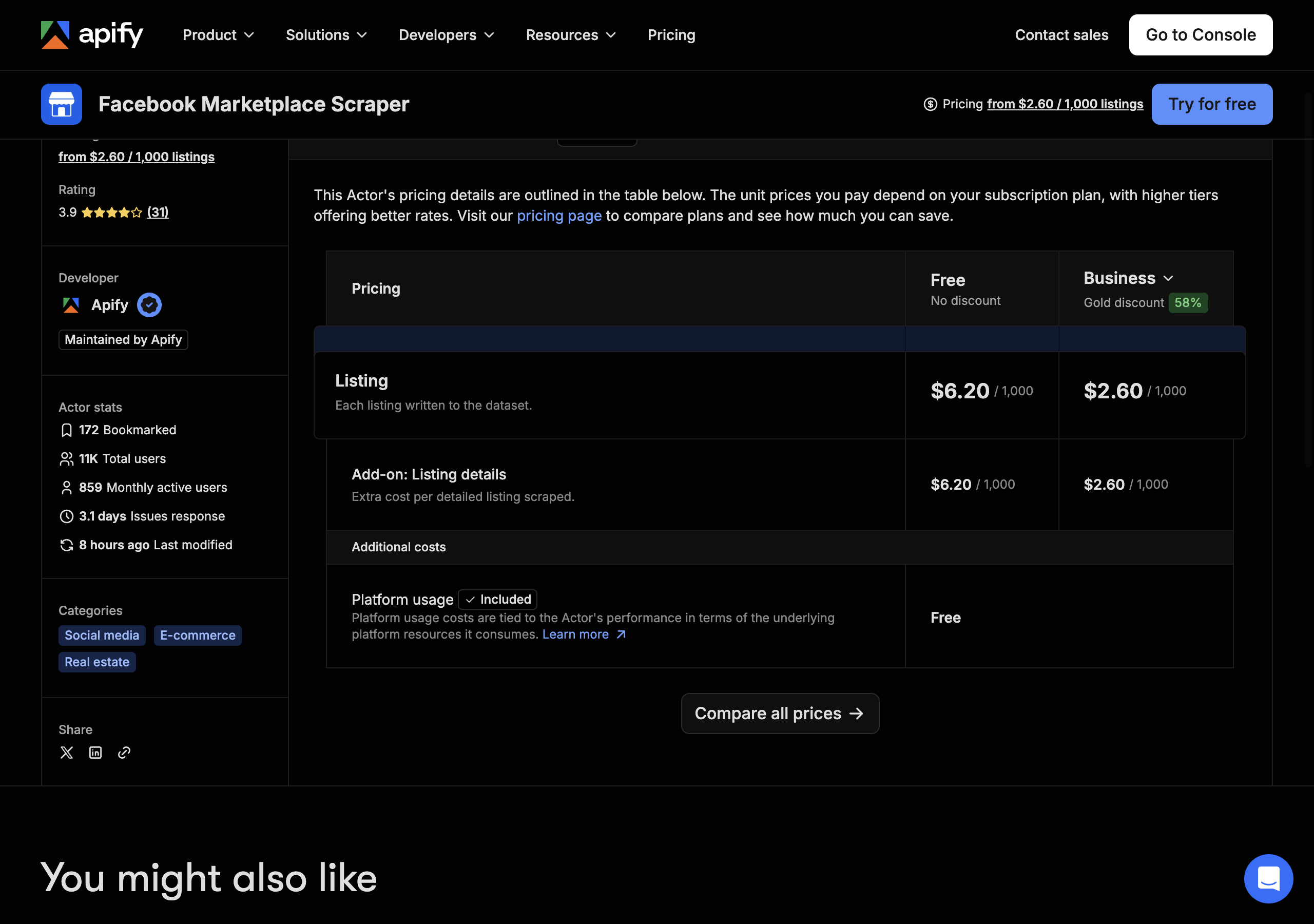Click the 58% Gold discount badge
Image resolution: width=1314 pixels, height=924 pixels.
tap(1188, 303)
